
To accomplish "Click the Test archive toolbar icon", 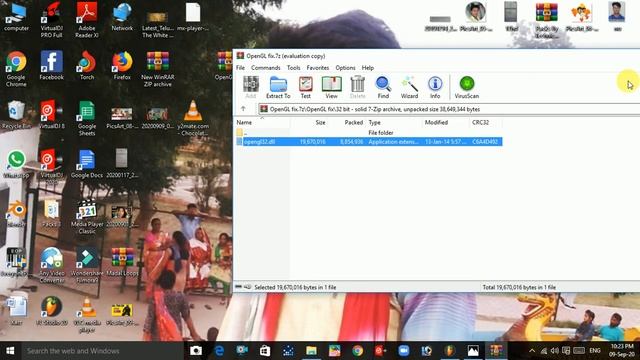I will (x=305, y=87).
